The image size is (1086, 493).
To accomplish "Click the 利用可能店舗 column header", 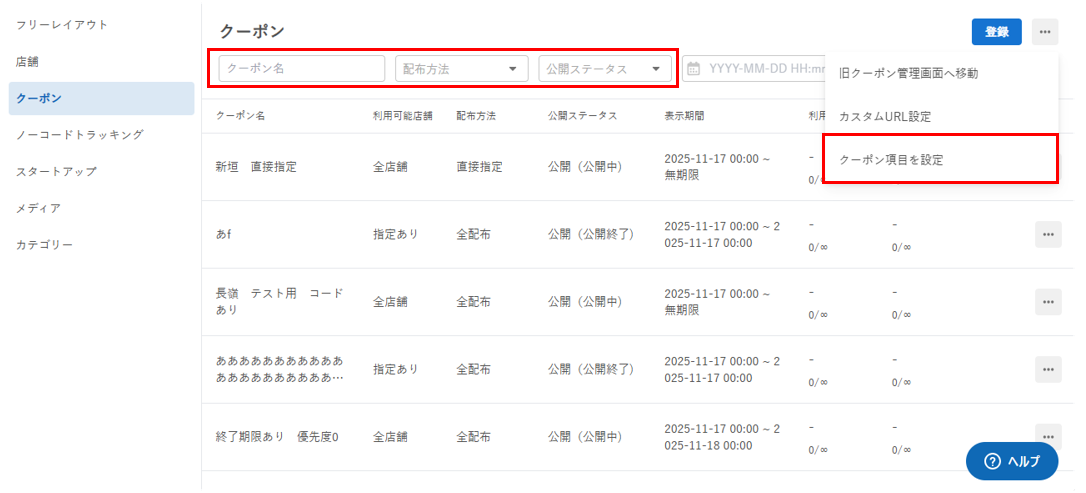I will pyautogui.click(x=402, y=116).
